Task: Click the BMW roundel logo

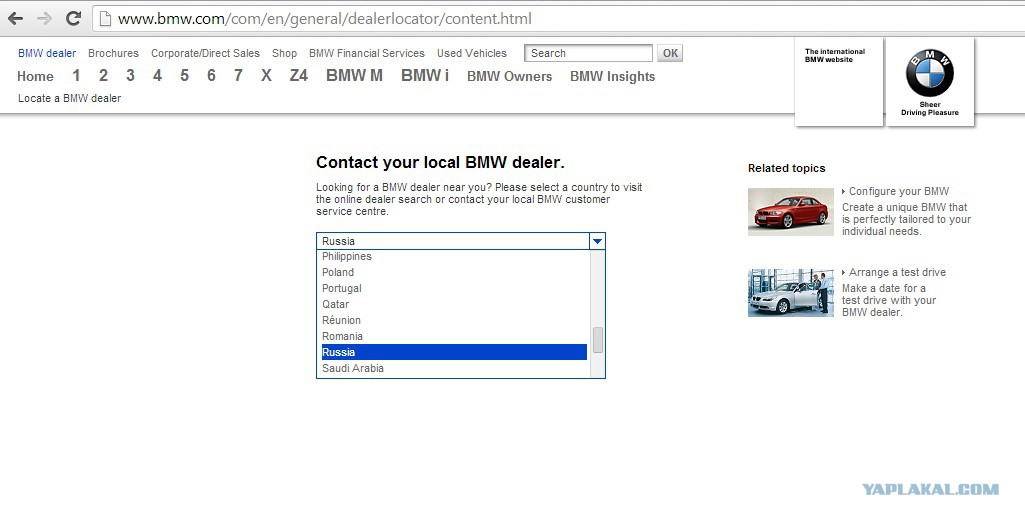Action: [930, 73]
